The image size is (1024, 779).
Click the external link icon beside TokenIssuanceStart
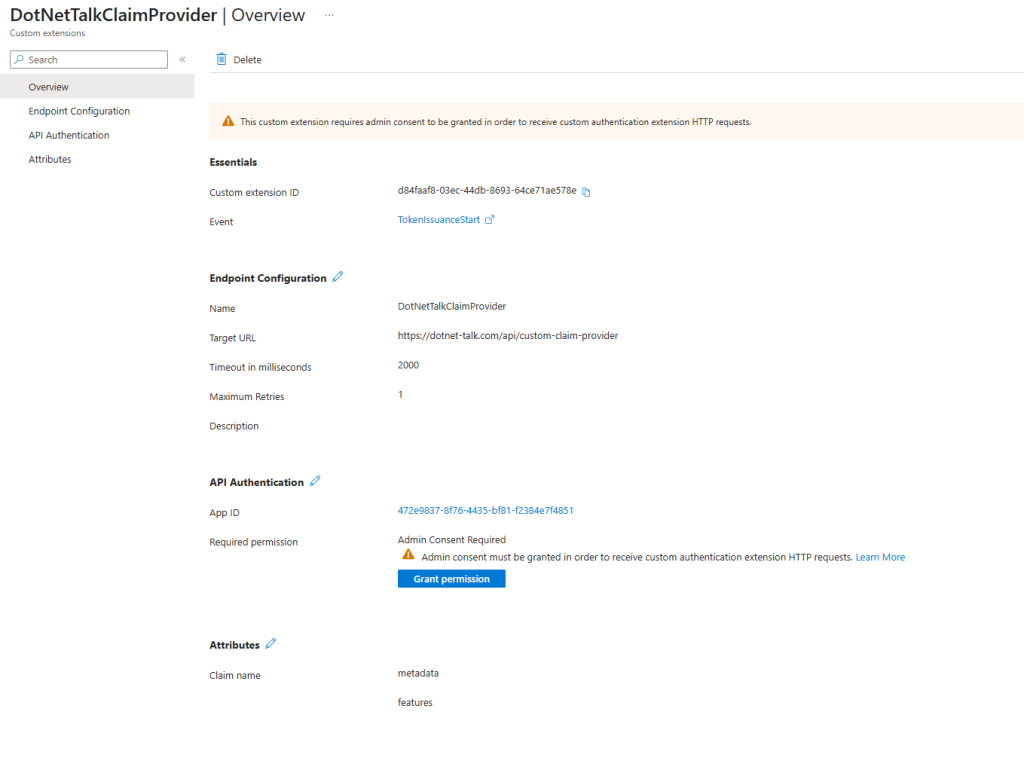[x=490, y=220]
